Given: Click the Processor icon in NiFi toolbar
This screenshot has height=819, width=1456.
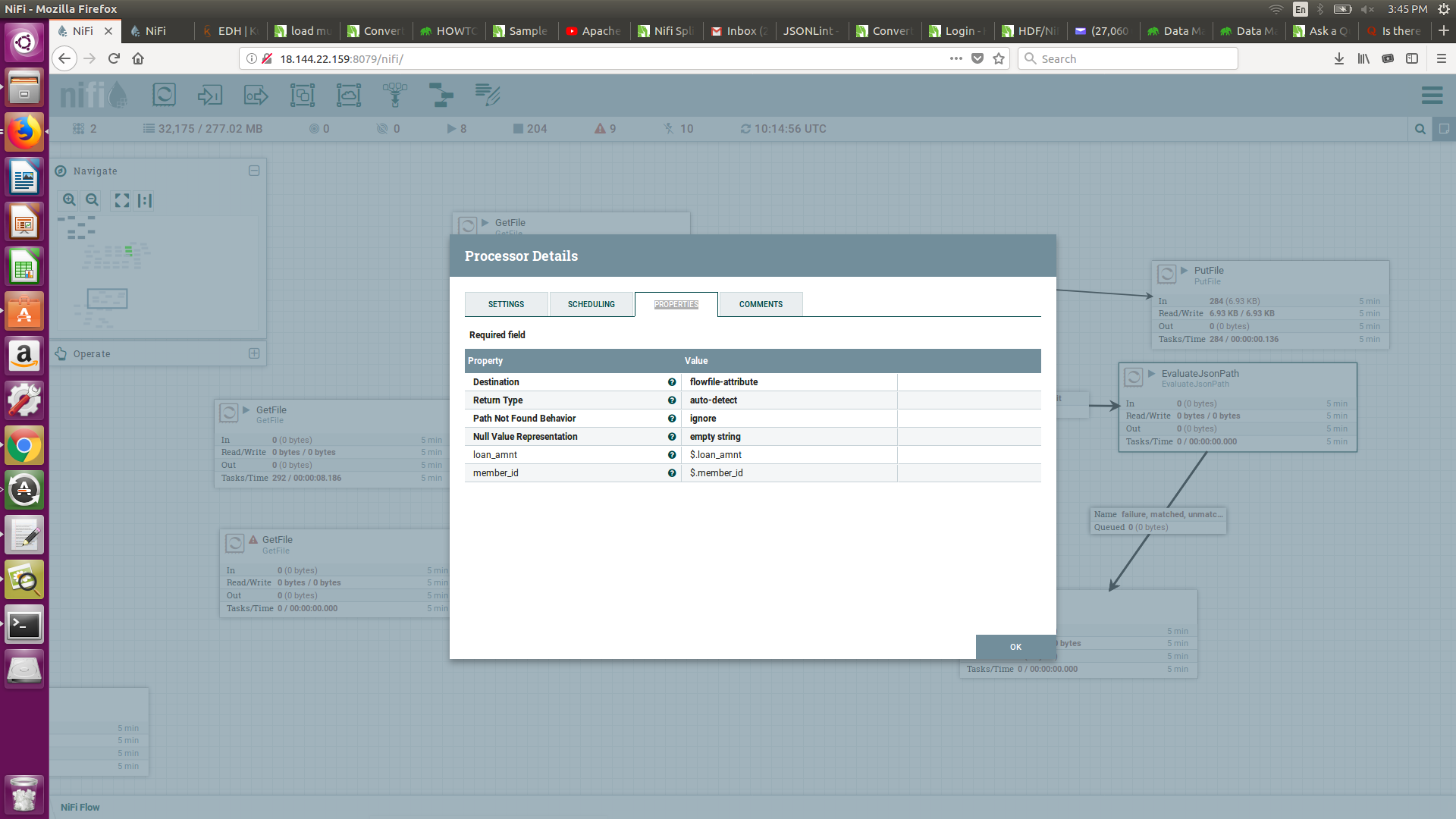Looking at the screenshot, I should click(x=164, y=95).
